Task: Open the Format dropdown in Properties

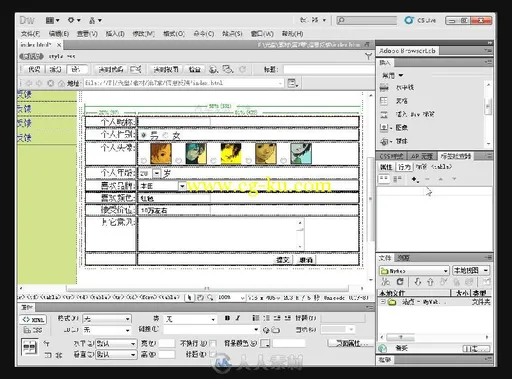Action: point(107,319)
